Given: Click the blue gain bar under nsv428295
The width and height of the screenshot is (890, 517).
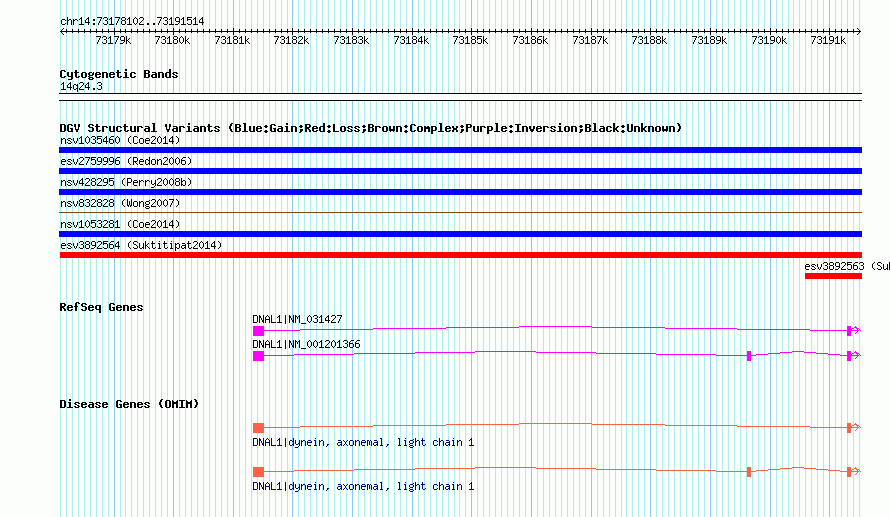Looking at the screenshot, I should click(x=460, y=192).
